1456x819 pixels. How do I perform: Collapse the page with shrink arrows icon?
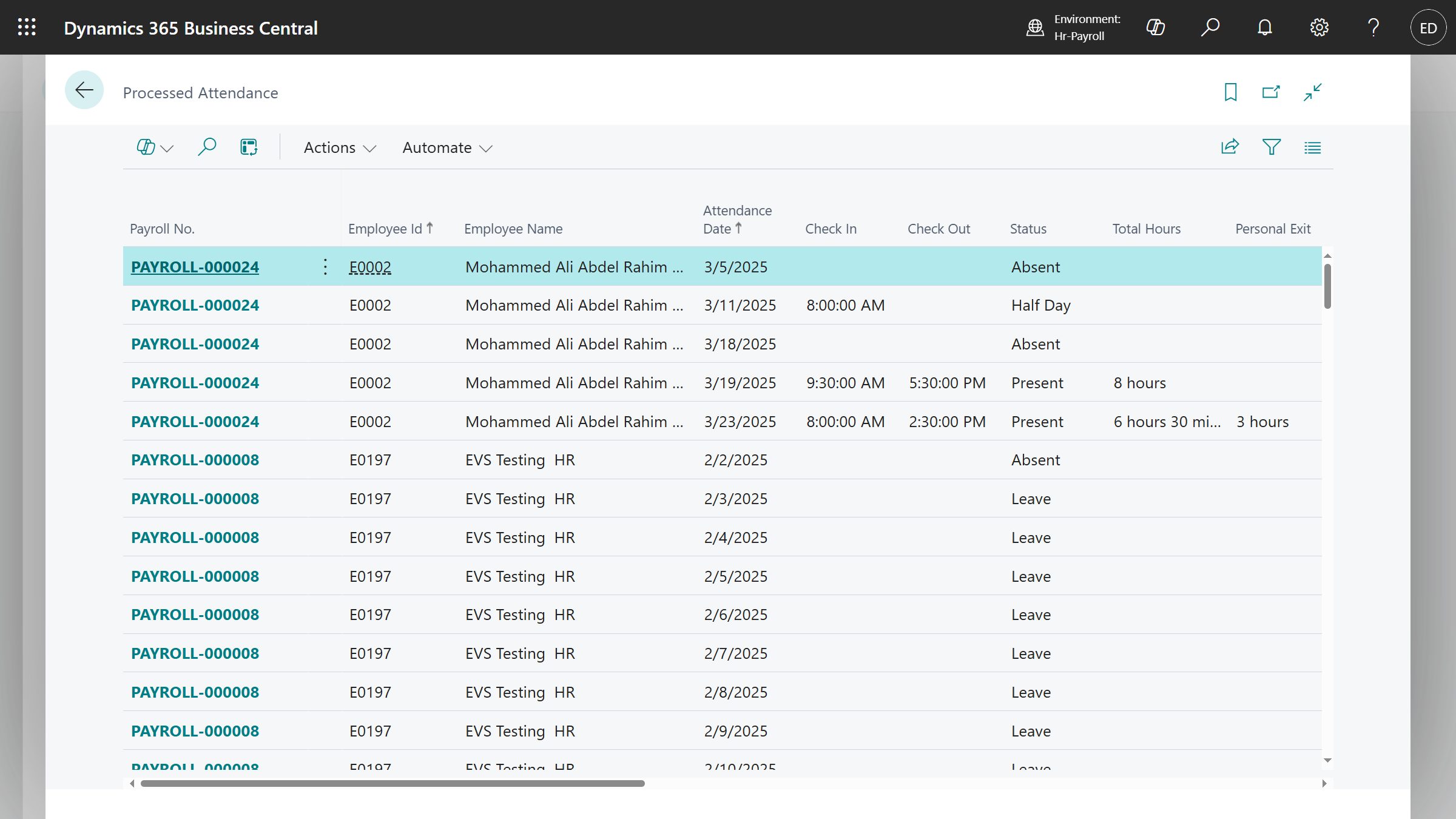[x=1312, y=92]
